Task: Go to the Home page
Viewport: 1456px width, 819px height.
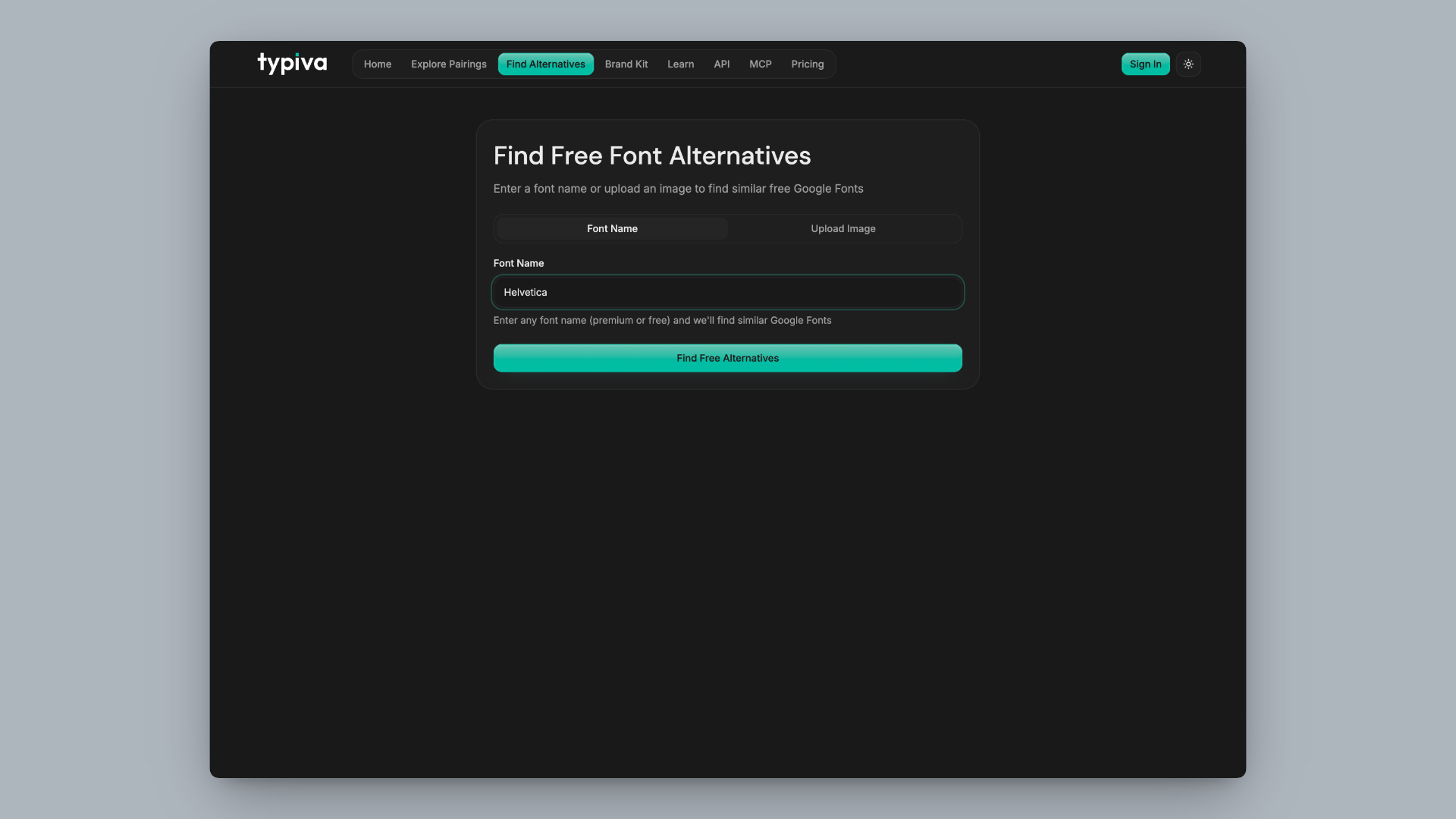Action: [378, 64]
